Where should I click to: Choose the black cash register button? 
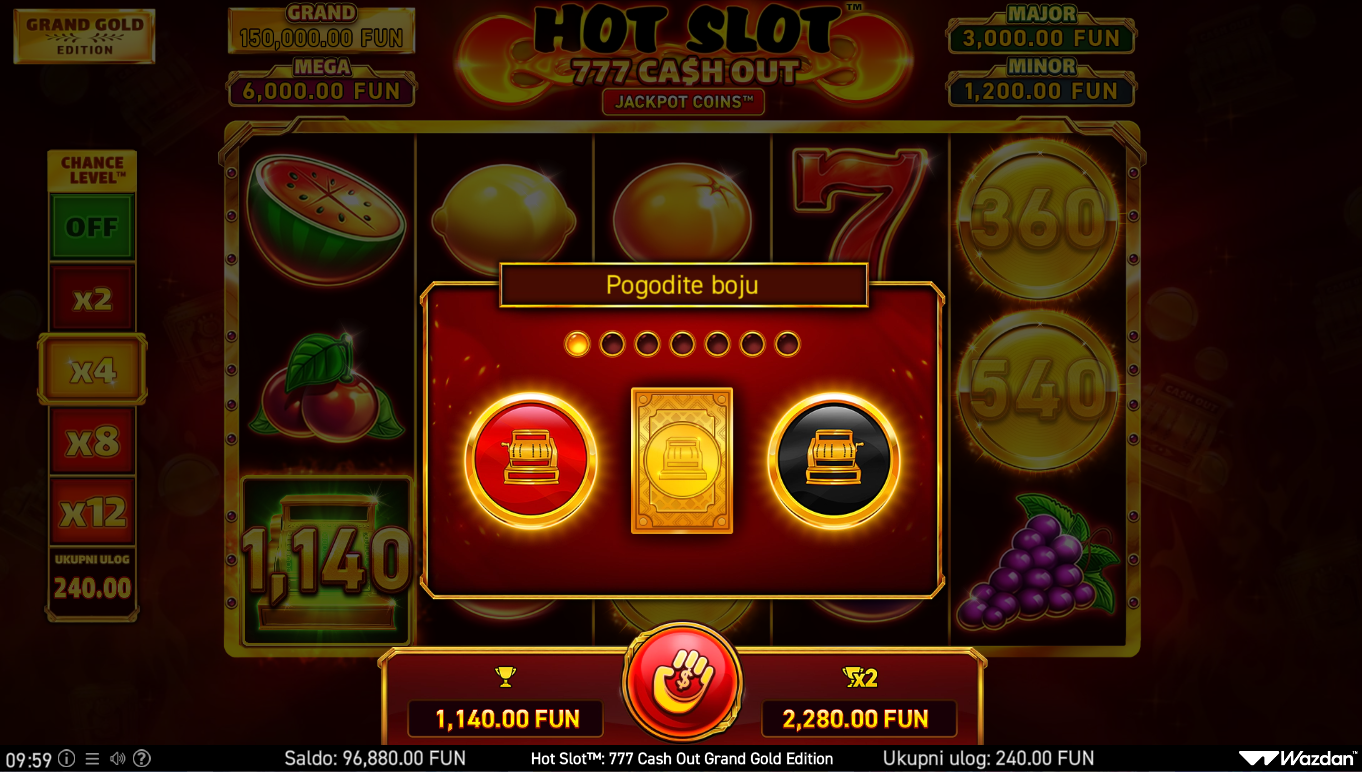point(833,460)
